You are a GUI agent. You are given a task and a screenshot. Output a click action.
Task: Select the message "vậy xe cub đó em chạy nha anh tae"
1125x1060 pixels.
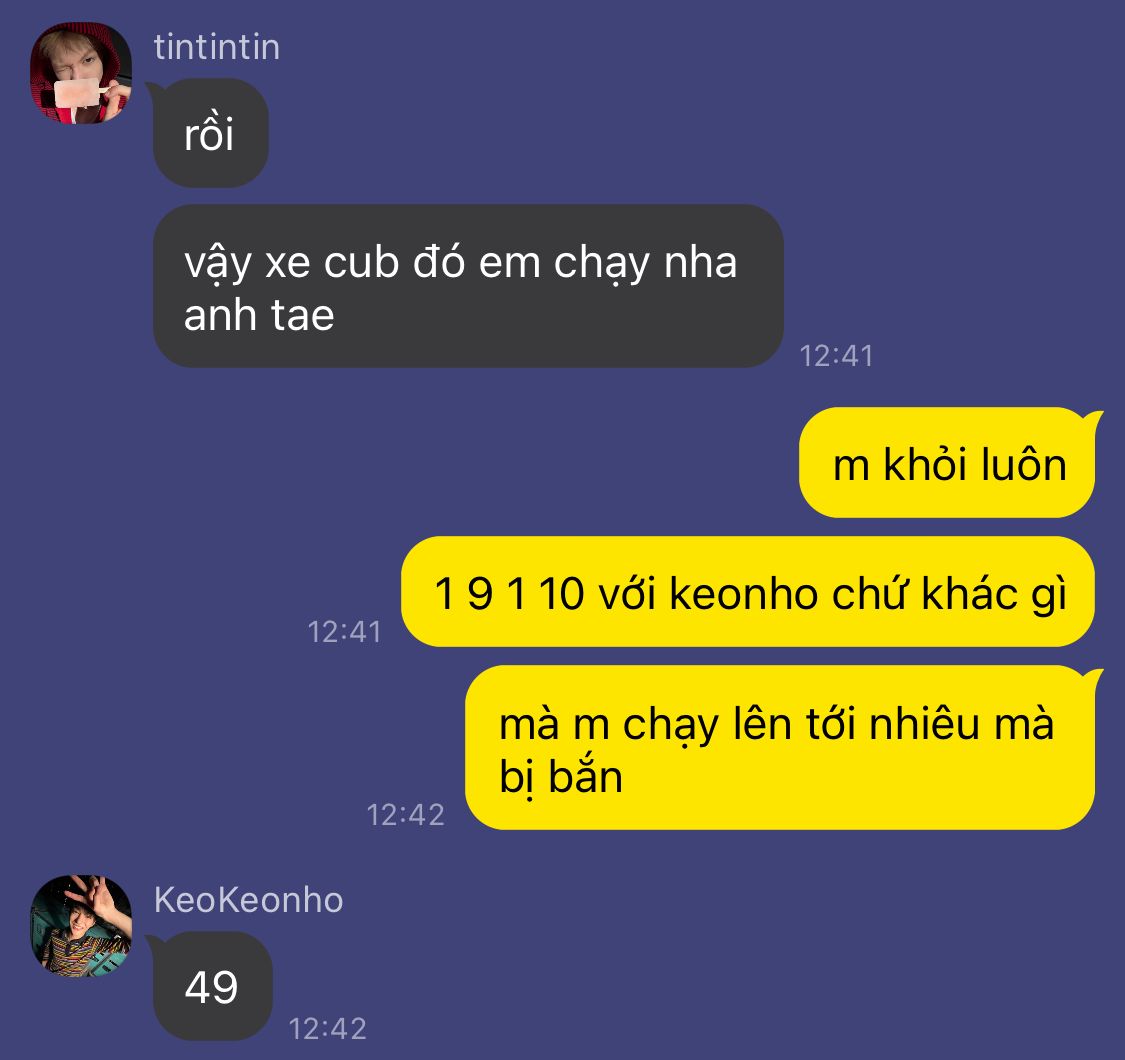pyautogui.click(x=468, y=286)
